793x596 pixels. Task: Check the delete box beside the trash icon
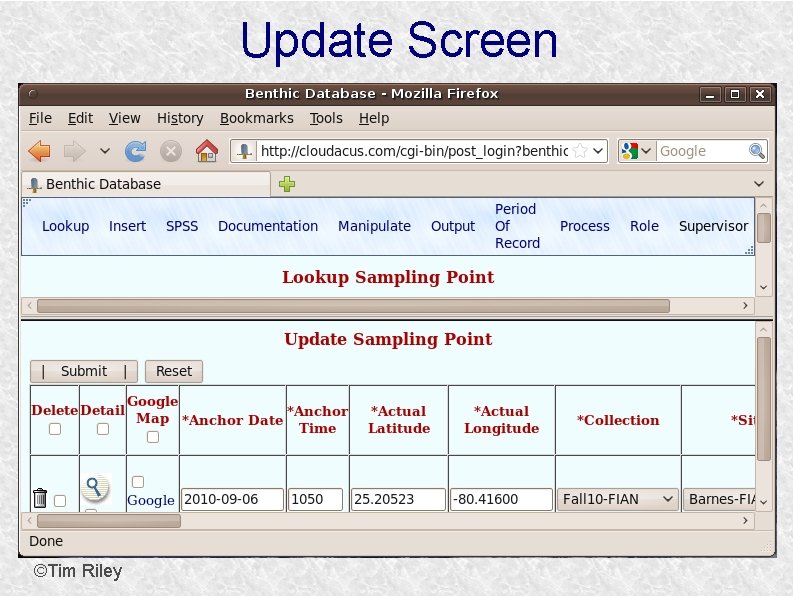[60, 501]
